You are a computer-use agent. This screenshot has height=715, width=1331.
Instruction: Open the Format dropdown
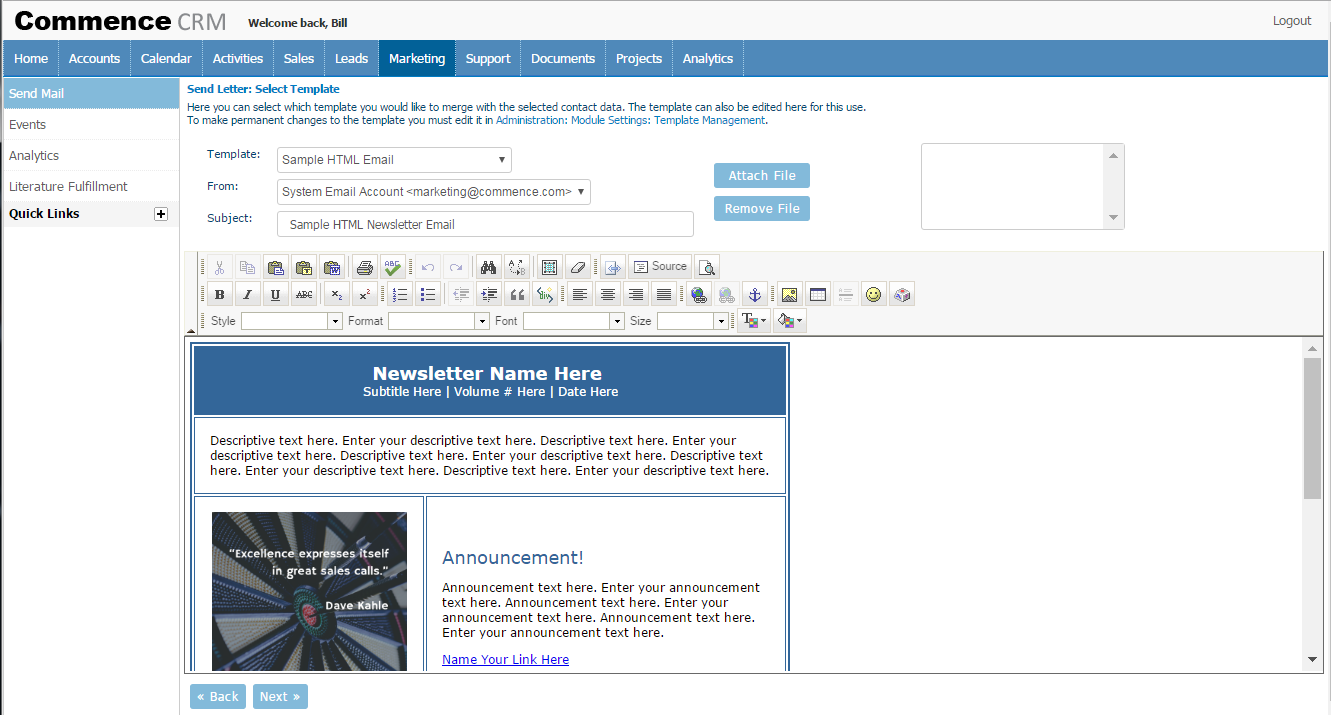click(439, 321)
